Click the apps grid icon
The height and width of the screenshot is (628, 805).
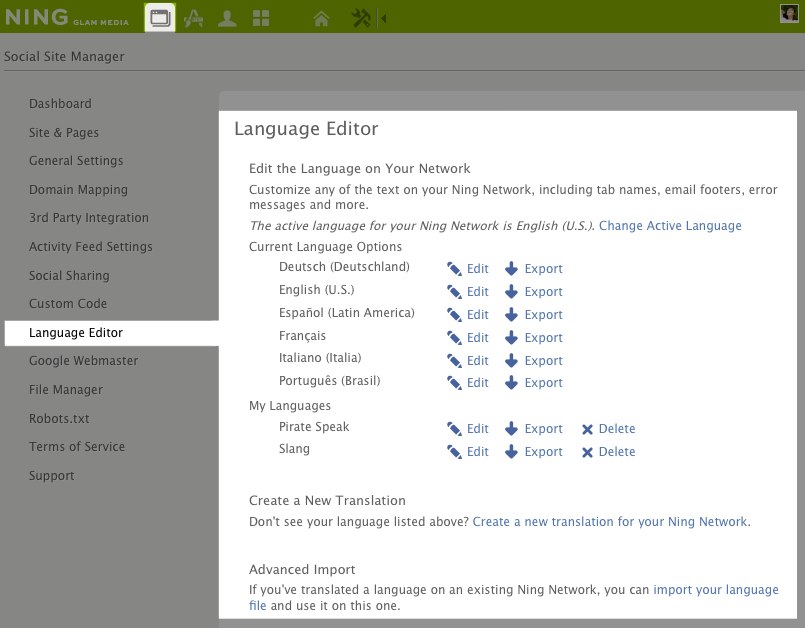[261, 17]
